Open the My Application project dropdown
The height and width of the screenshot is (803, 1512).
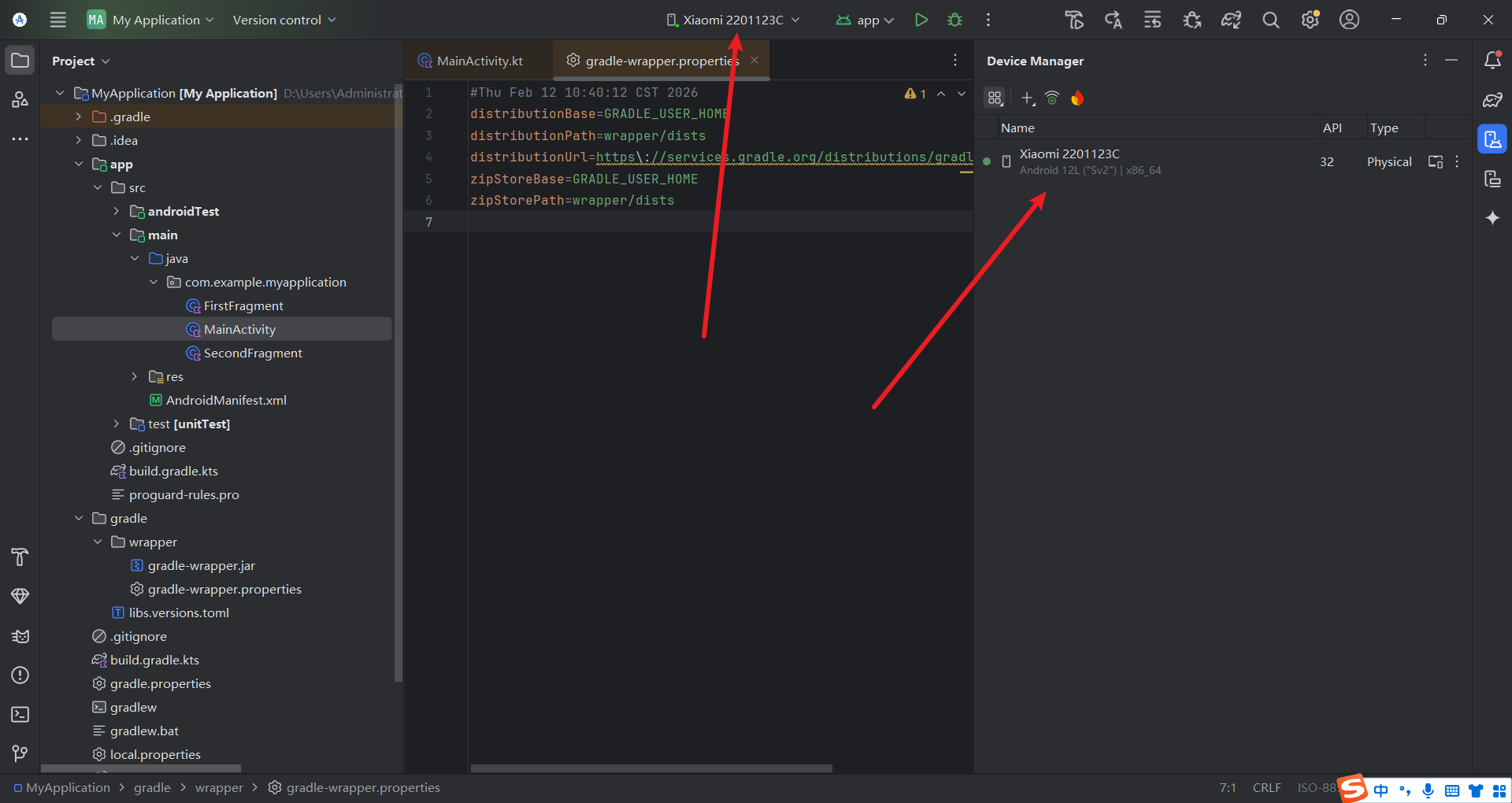pyautogui.click(x=150, y=20)
